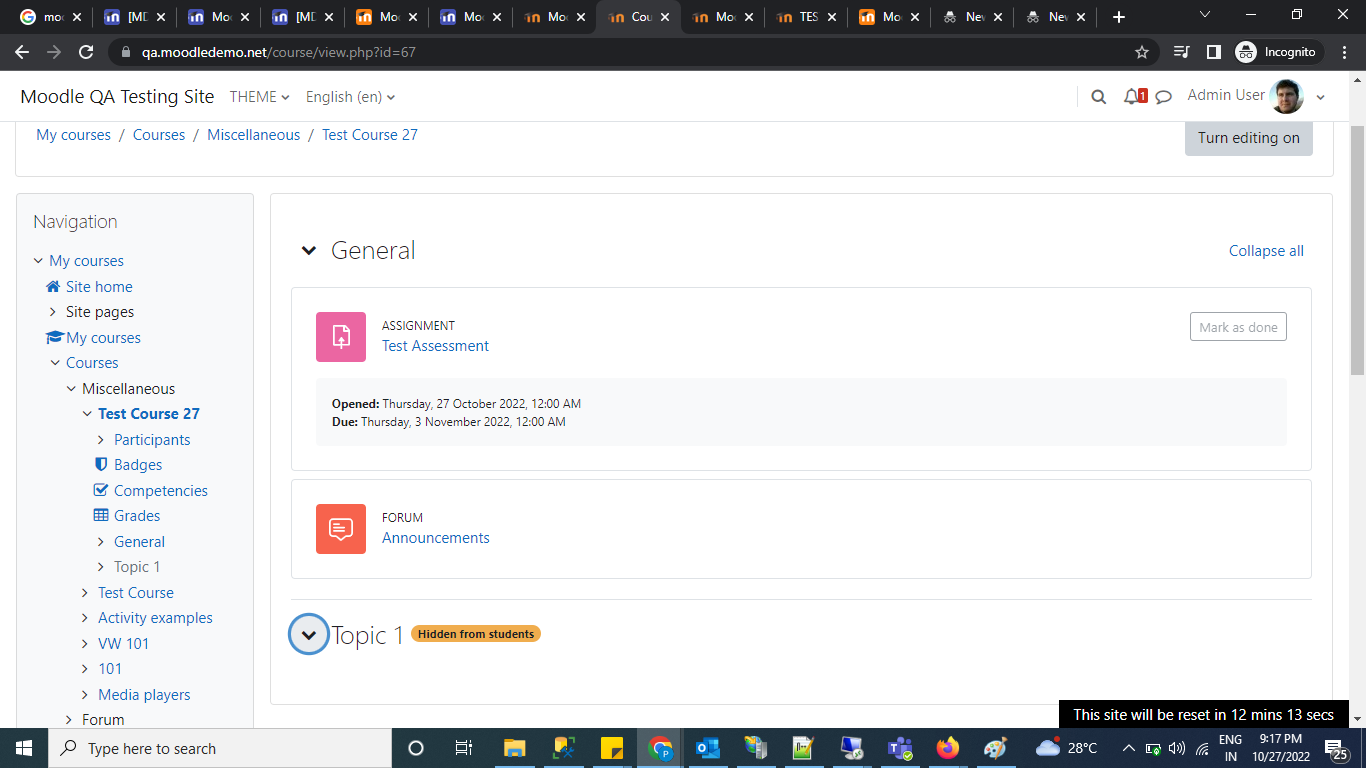Viewport: 1366px width, 768px height.
Task: Open the Announcements forum link
Action: [435, 538]
